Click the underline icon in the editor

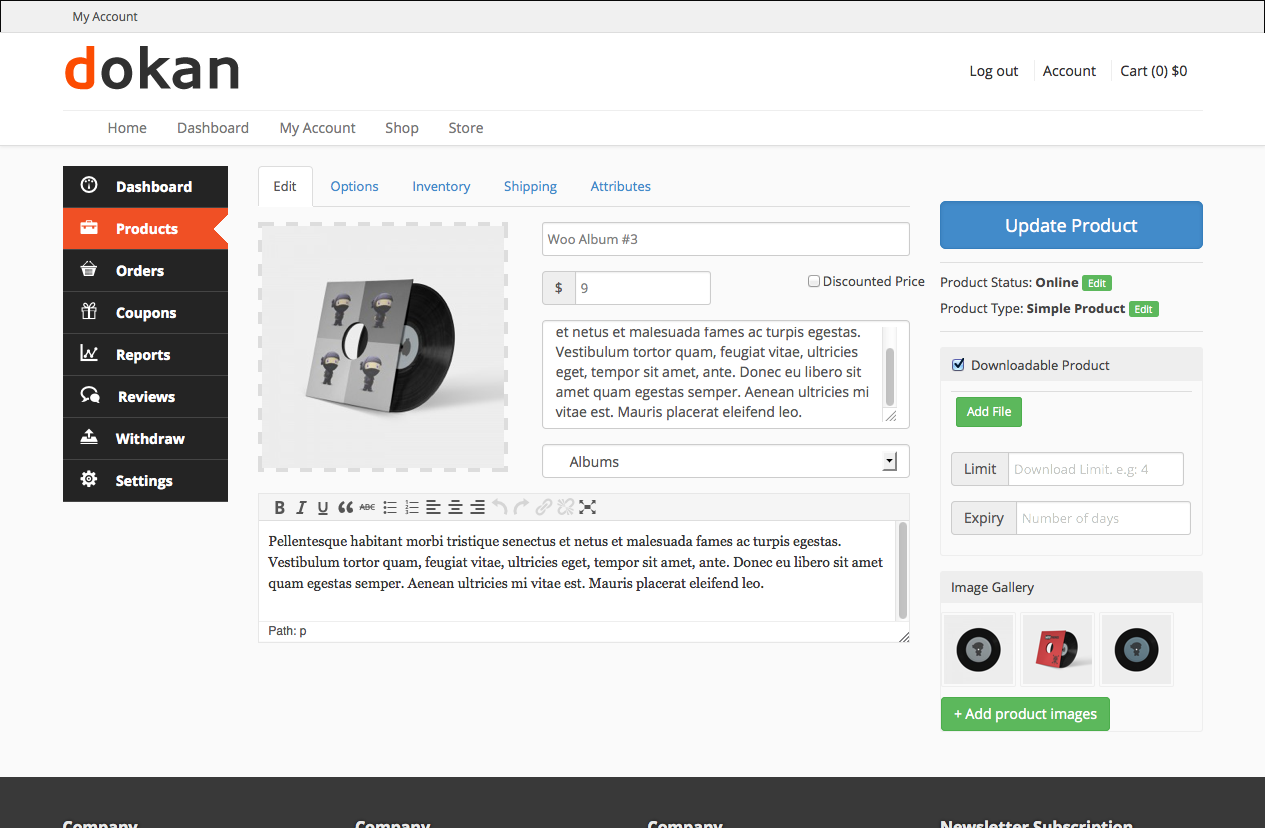click(x=323, y=508)
